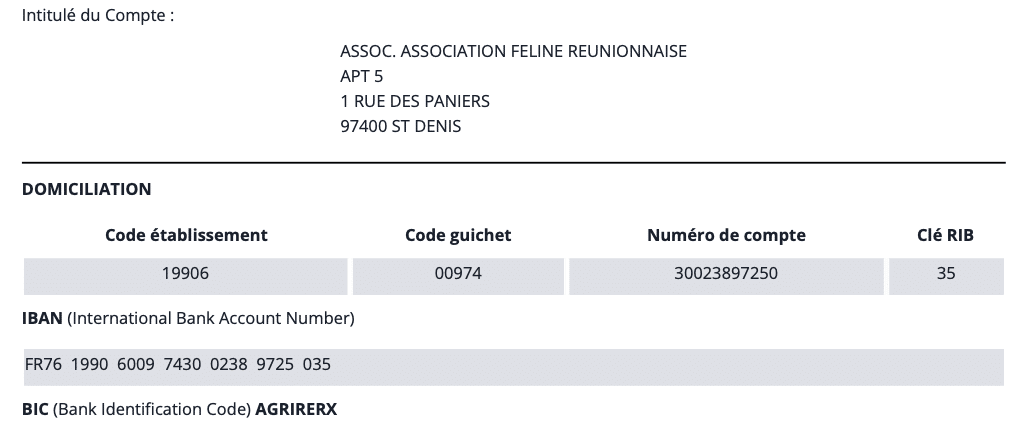Click the "Numéro de compte" column header
The height and width of the screenshot is (434, 1018).
coord(726,235)
